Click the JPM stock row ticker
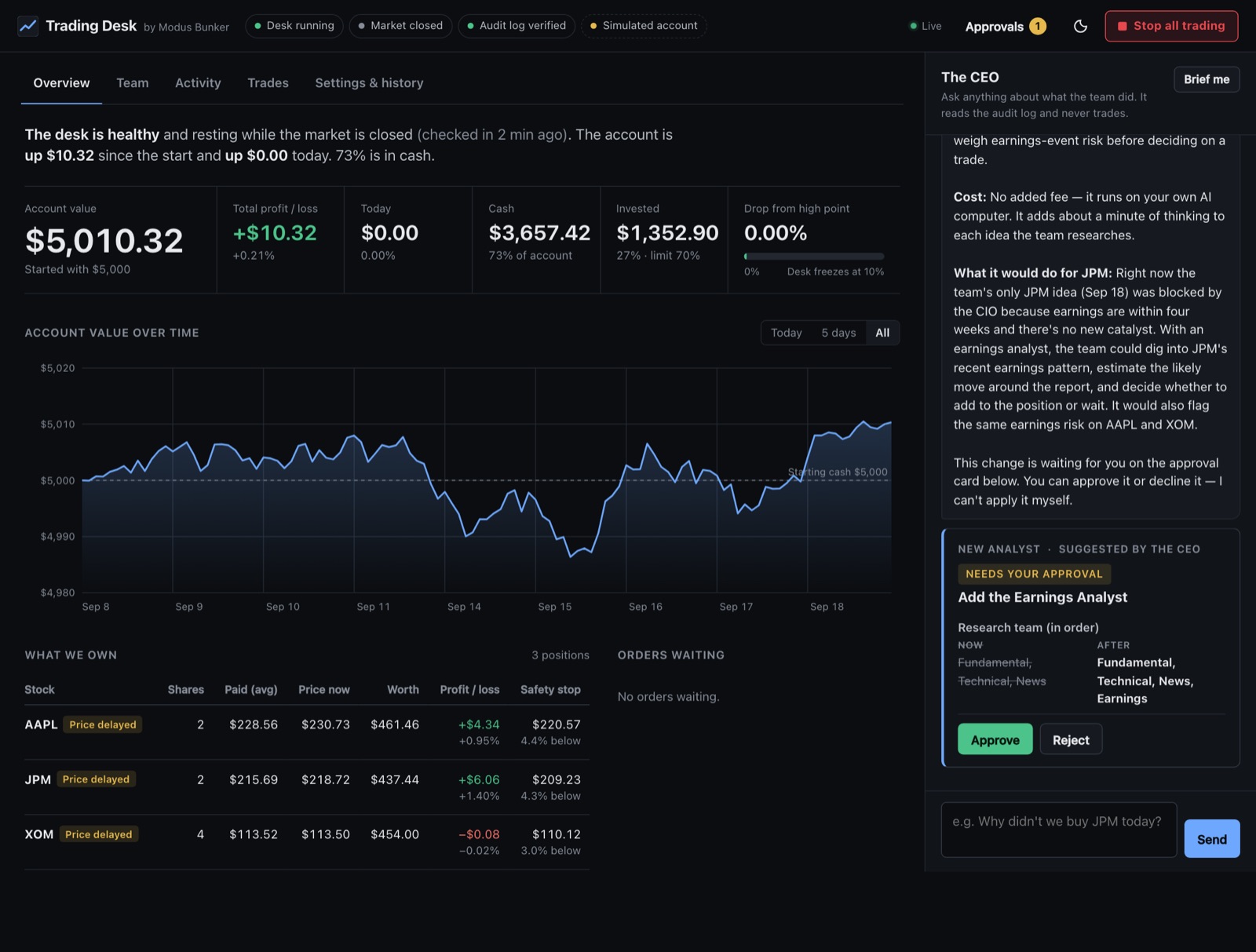Screen dimensions: 1256x952 pyautogui.click(x=38, y=779)
